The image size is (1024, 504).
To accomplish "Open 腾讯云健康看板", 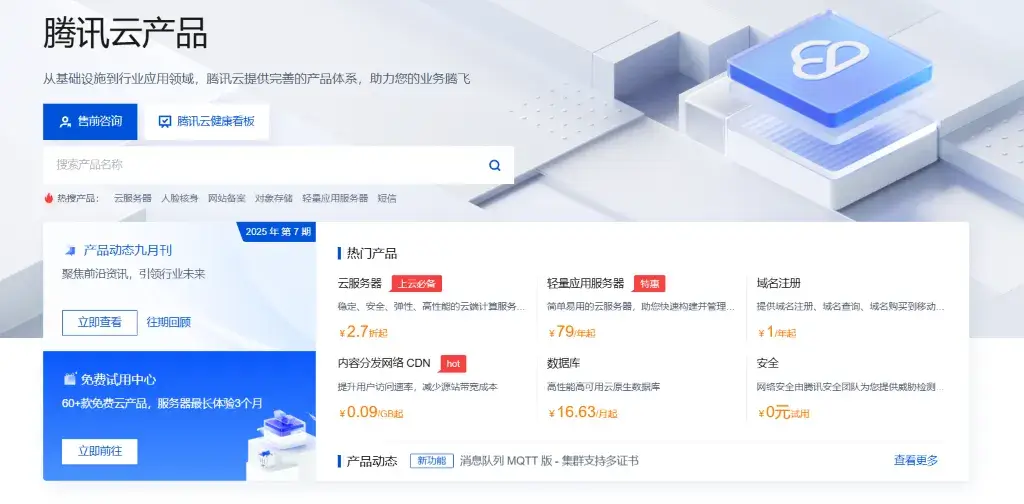I will [x=206, y=121].
